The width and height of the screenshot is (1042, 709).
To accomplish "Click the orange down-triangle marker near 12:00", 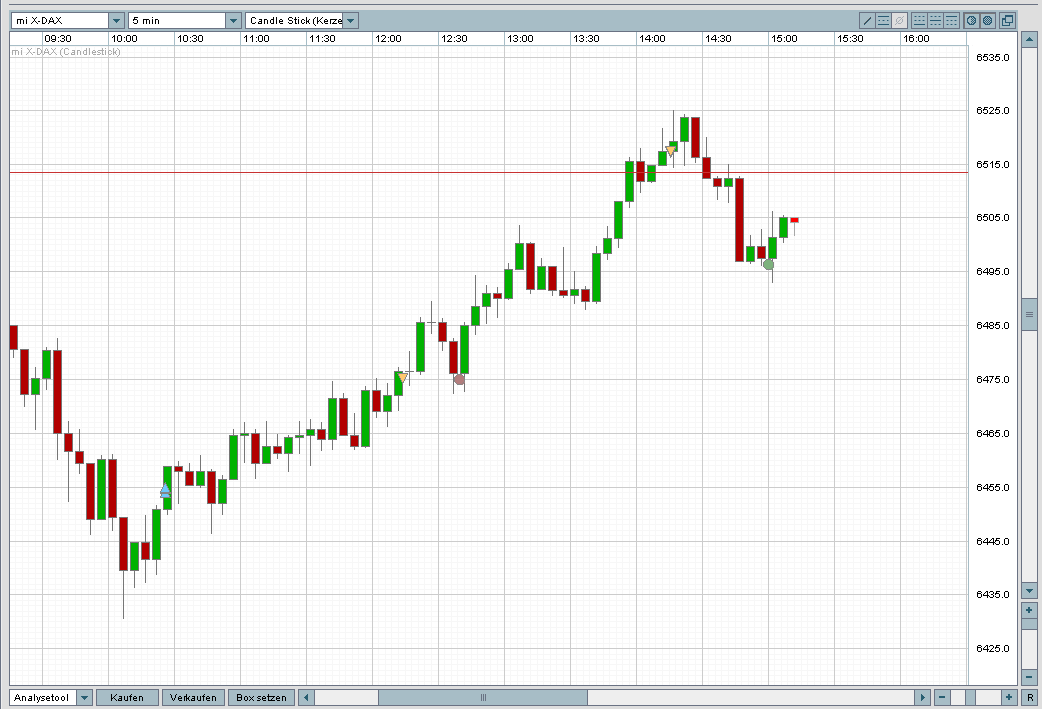I will [402, 378].
